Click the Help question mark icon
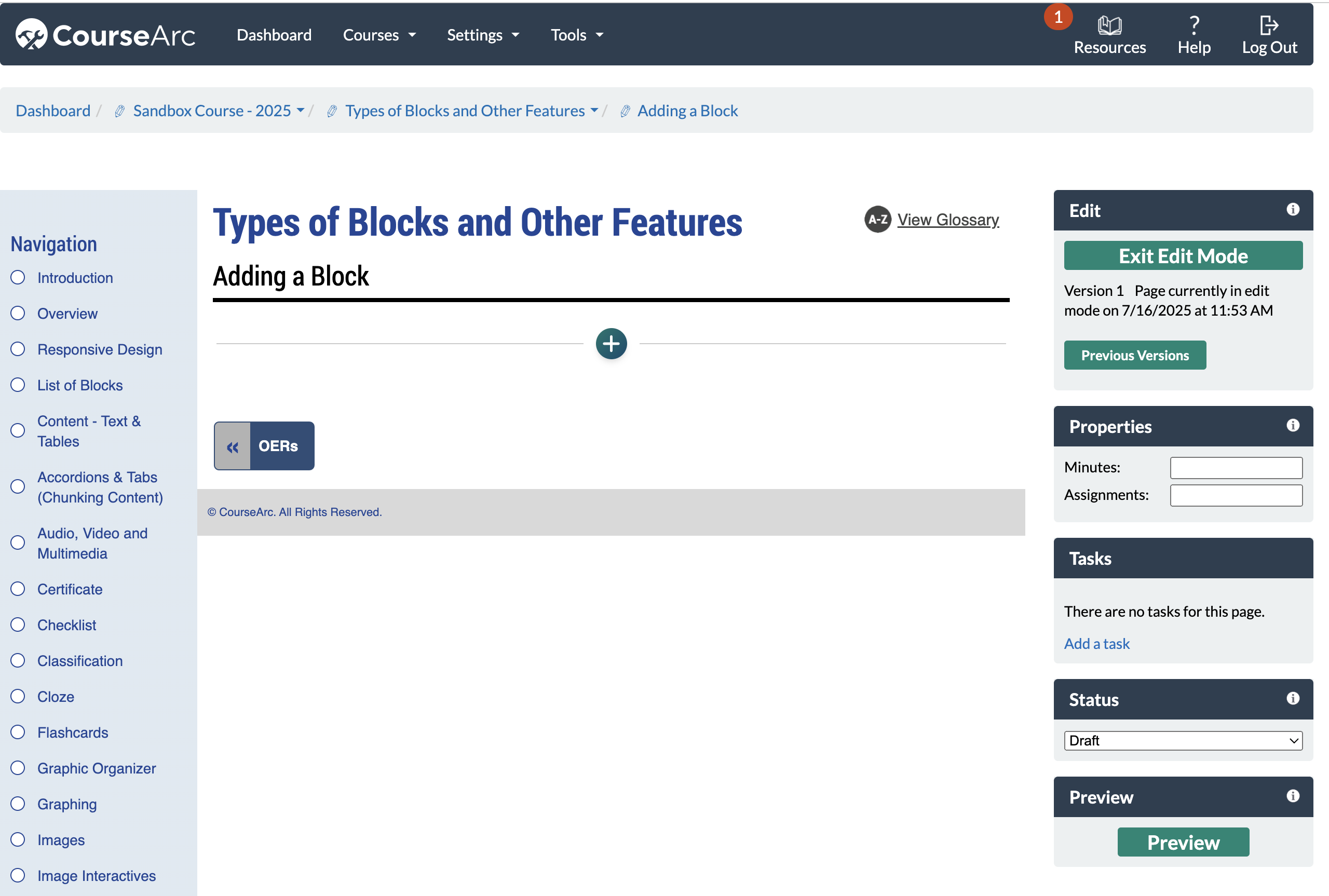The height and width of the screenshot is (896, 1329). (1194, 26)
